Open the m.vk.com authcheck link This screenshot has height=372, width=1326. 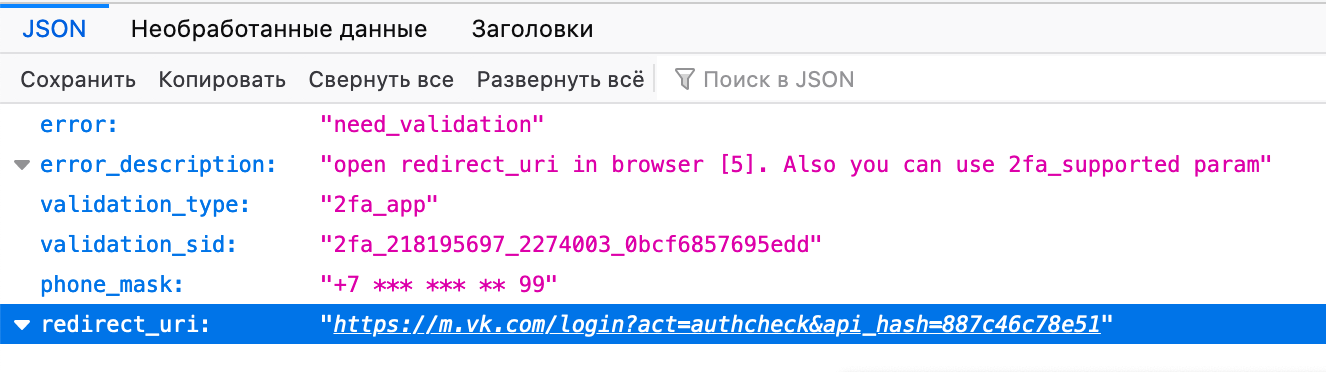coord(716,325)
